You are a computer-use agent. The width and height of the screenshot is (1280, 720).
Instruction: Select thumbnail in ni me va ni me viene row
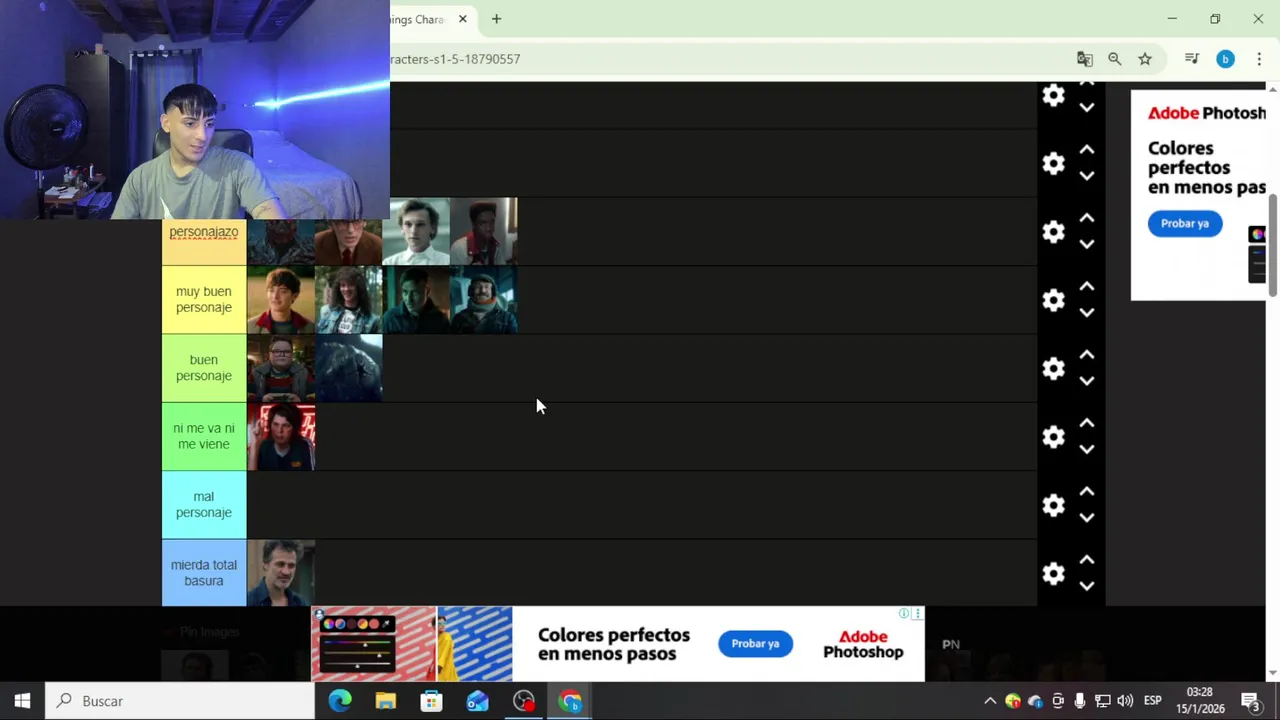pyautogui.click(x=281, y=437)
